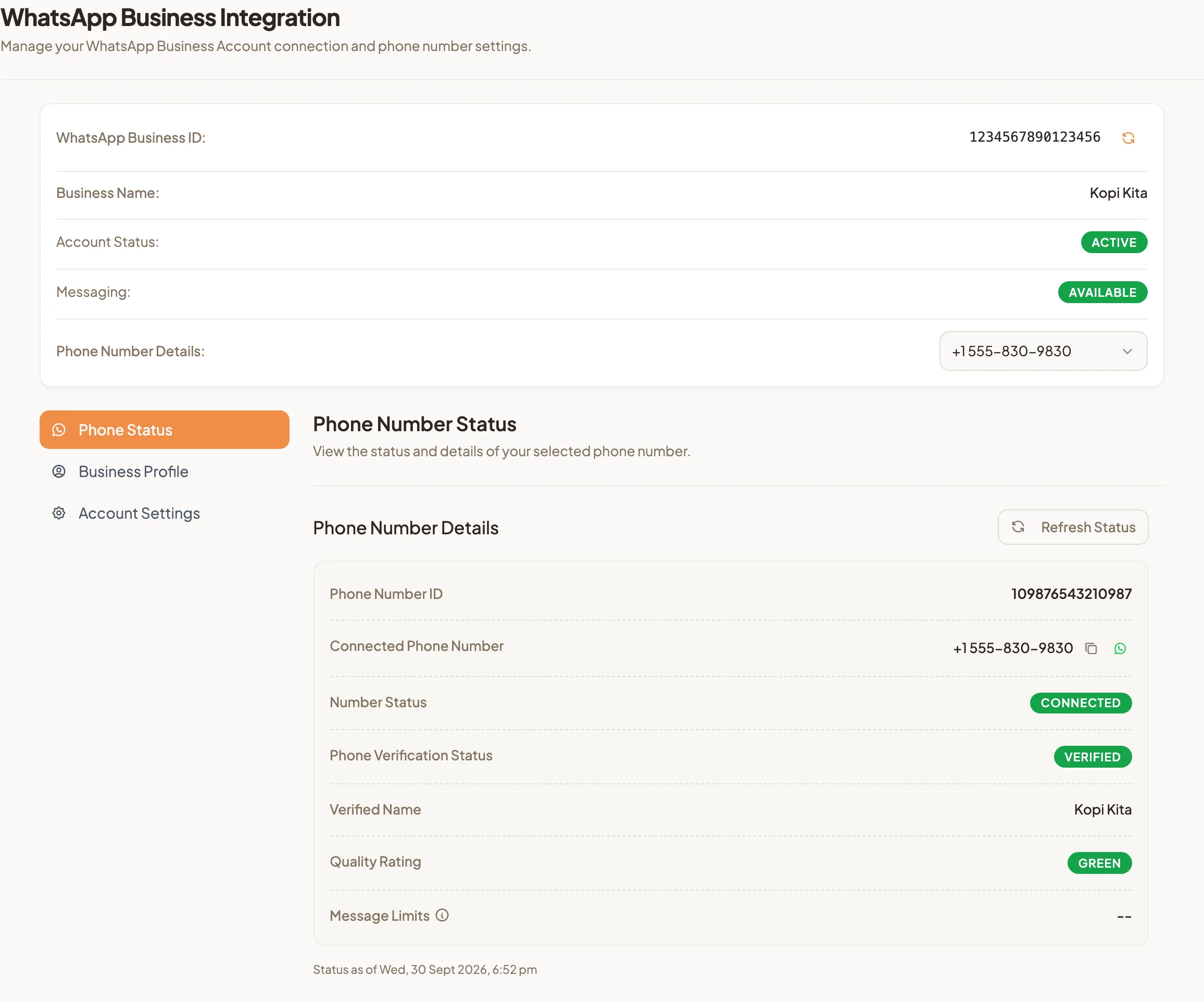Click the GREEN quality rating badge
Image resolution: width=1204 pixels, height=1002 pixels.
click(x=1099, y=863)
